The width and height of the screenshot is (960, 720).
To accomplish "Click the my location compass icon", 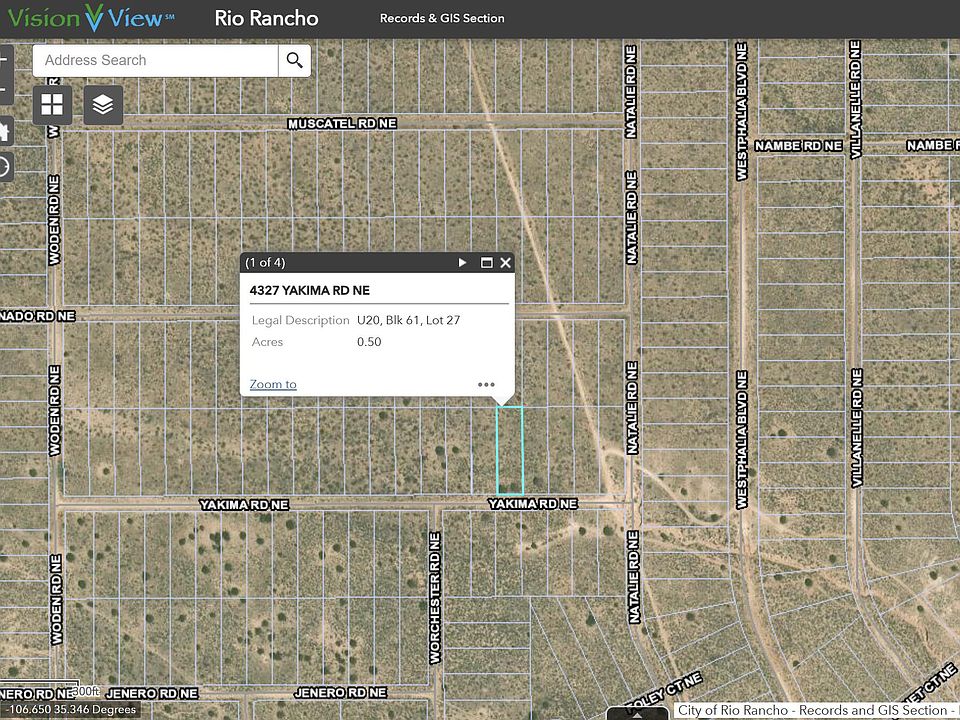I will (4, 167).
